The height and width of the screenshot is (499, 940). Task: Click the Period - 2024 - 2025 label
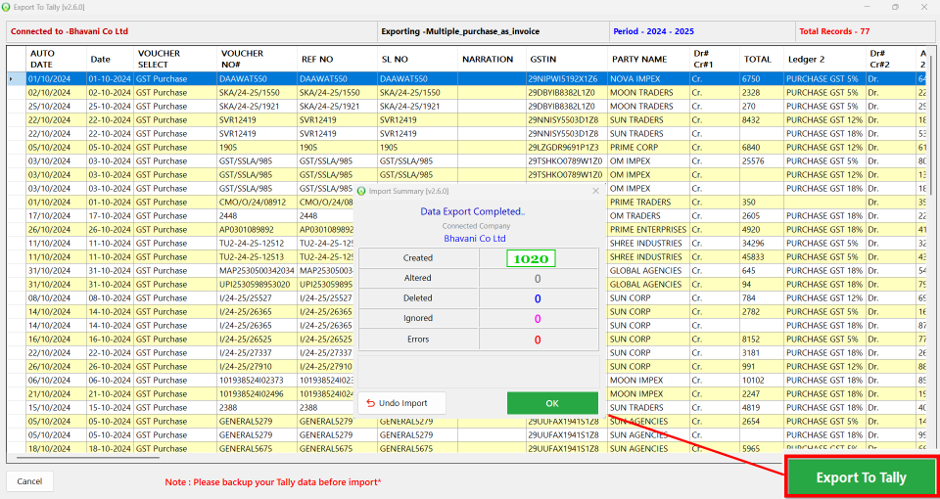pos(653,31)
